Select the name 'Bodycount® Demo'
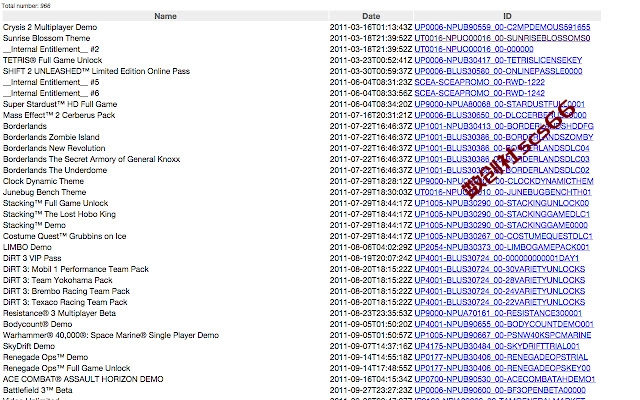This screenshot has width=640, height=400. pos(37,324)
